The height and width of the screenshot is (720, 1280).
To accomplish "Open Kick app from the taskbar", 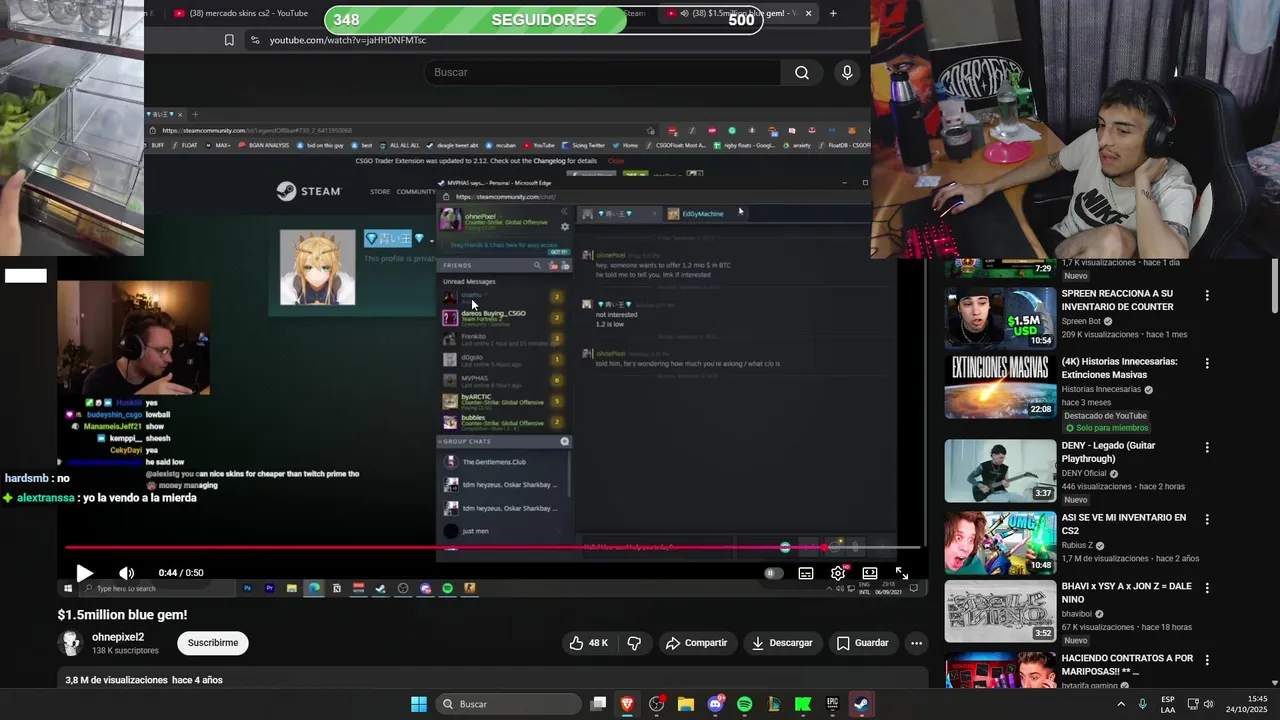I will click(803, 704).
